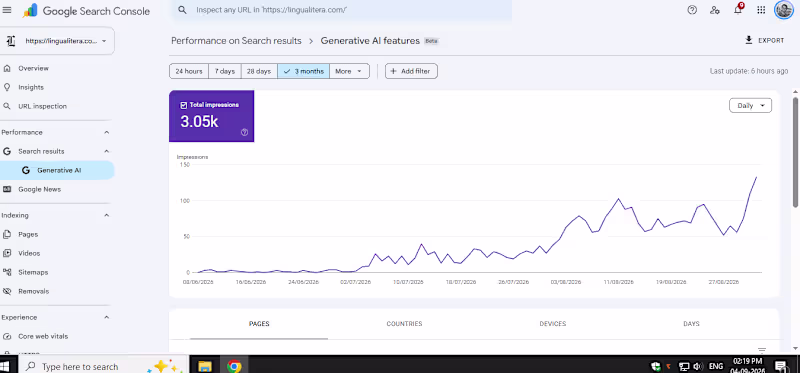Open the Daily granularity dropdown

751,106
